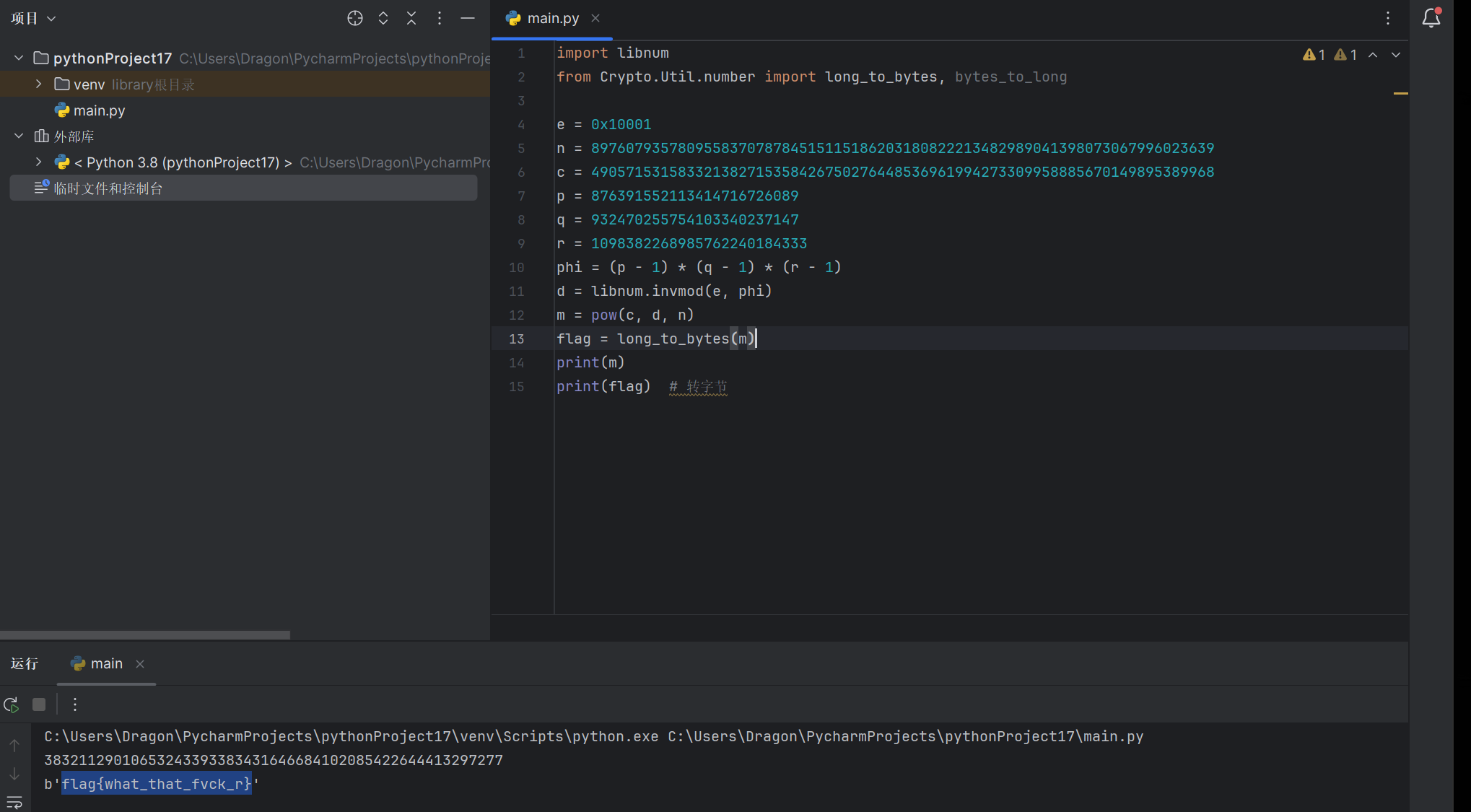
Task: Hide the project tool window
Action: point(468,19)
